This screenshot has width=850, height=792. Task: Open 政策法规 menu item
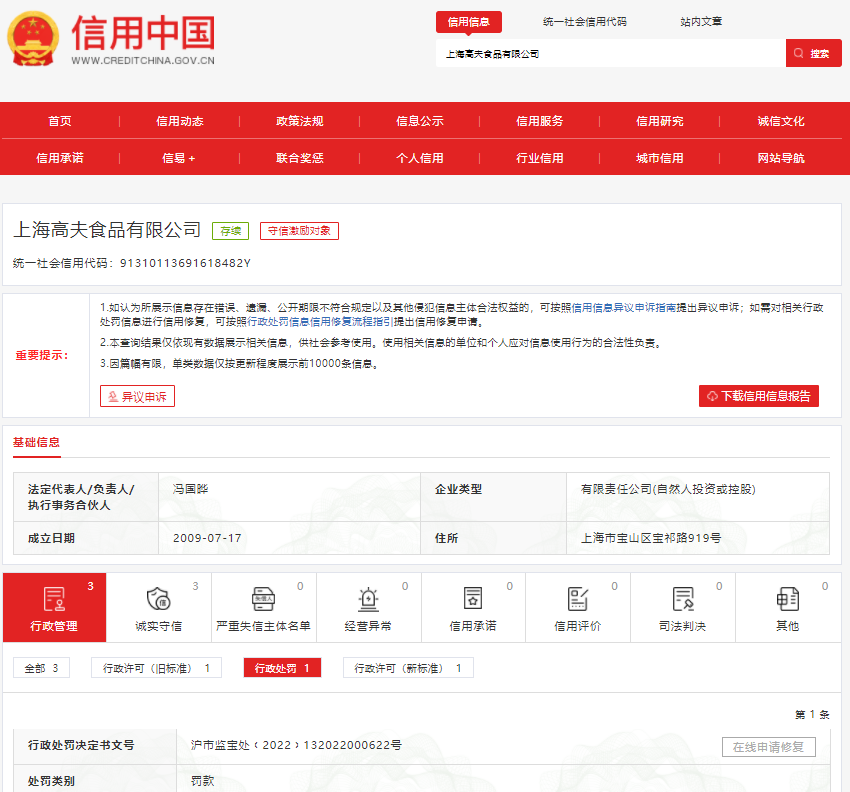(x=300, y=121)
